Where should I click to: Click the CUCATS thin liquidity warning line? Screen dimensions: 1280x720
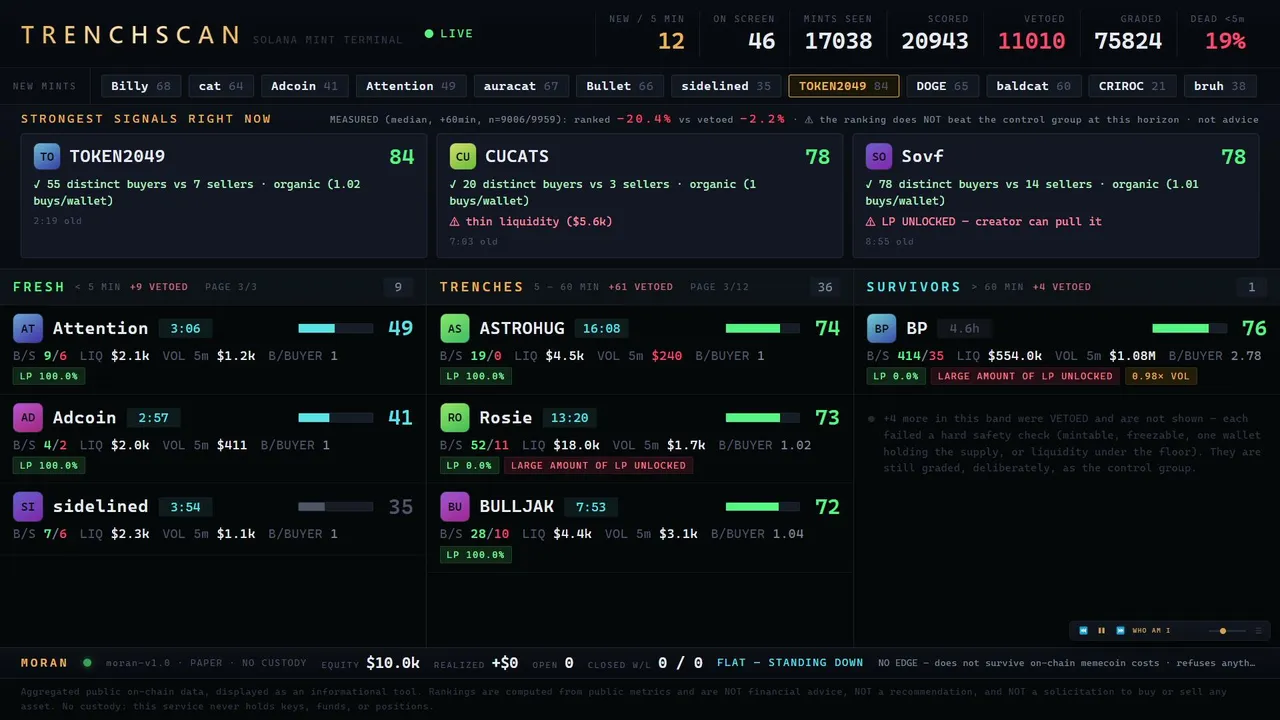tap(530, 221)
